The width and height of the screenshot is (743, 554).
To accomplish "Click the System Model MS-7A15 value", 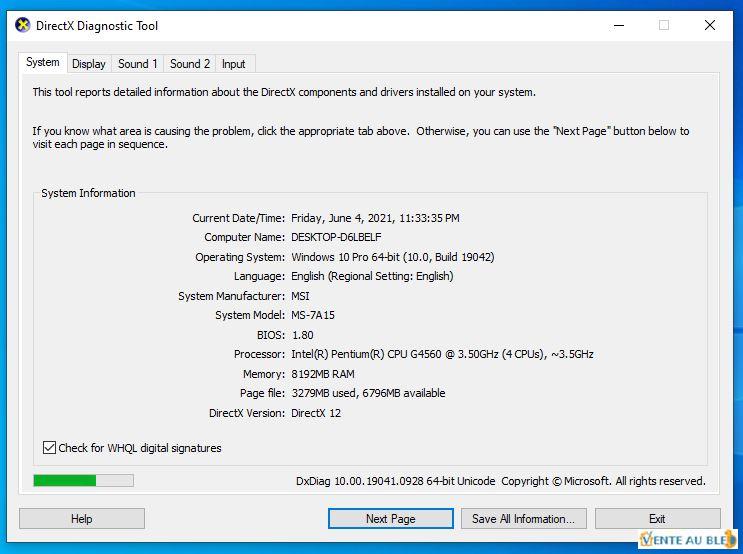I will (x=313, y=315).
